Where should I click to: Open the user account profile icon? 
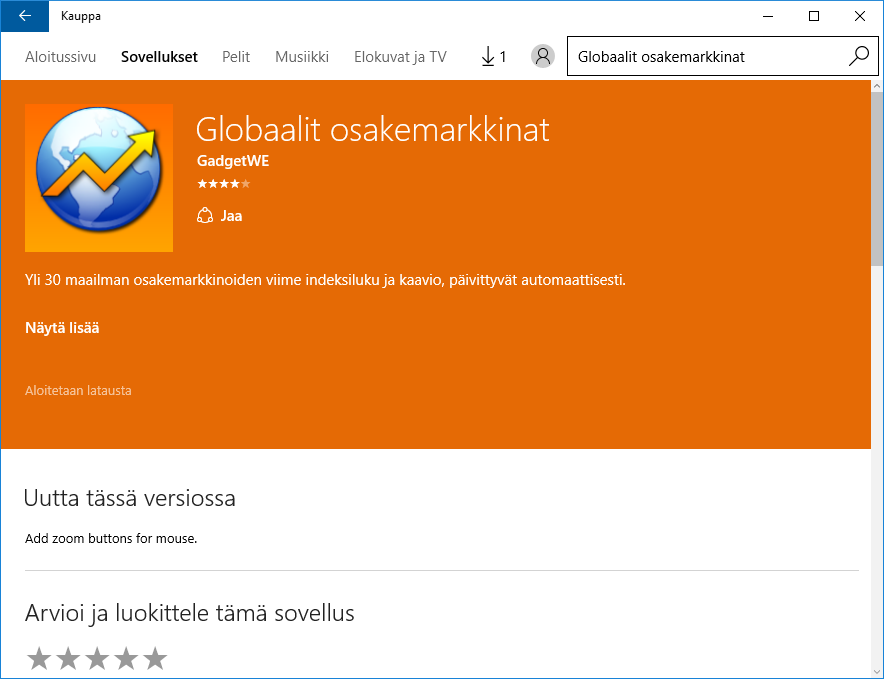click(542, 57)
